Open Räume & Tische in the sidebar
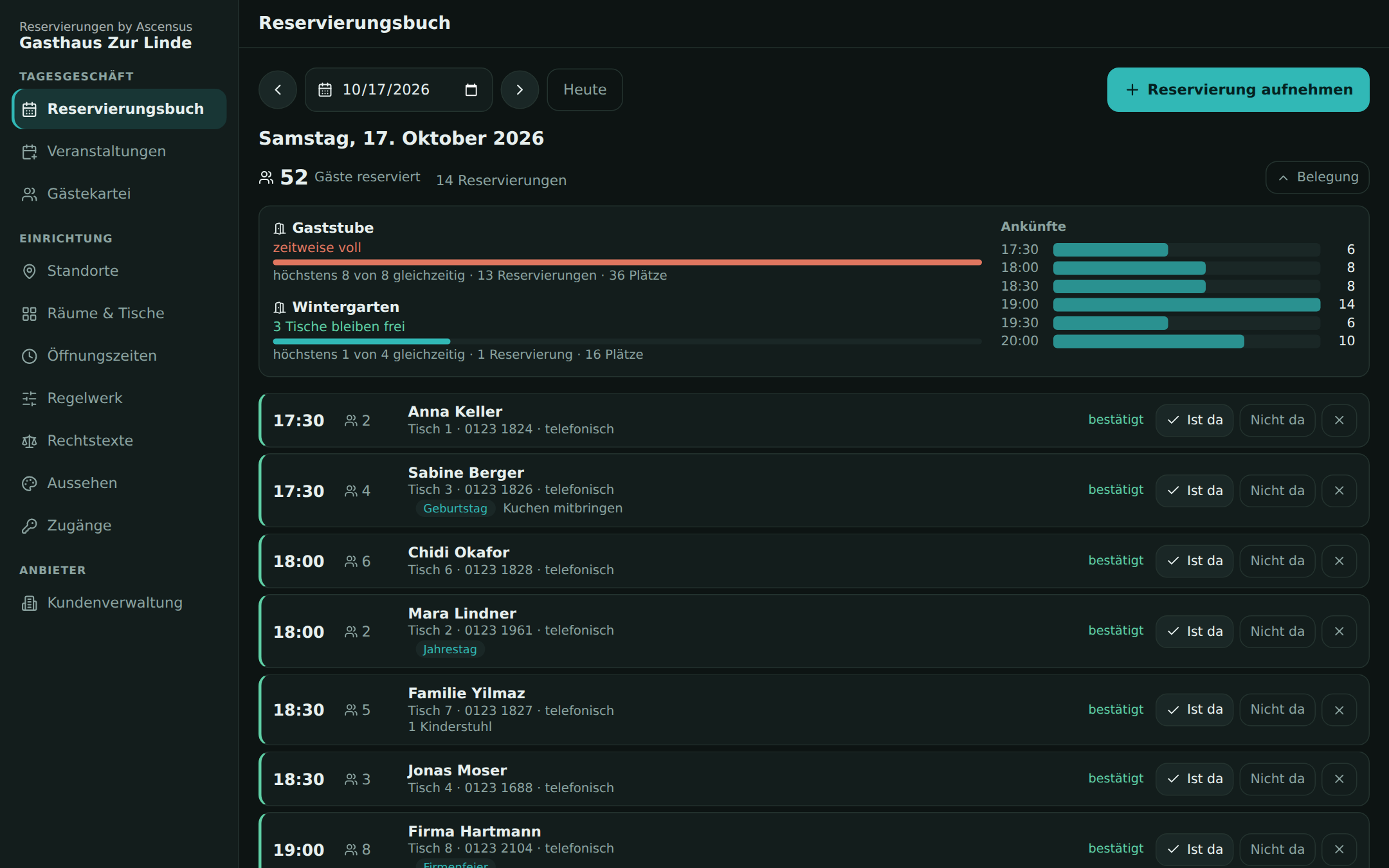The image size is (1389, 868). pyautogui.click(x=119, y=313)
